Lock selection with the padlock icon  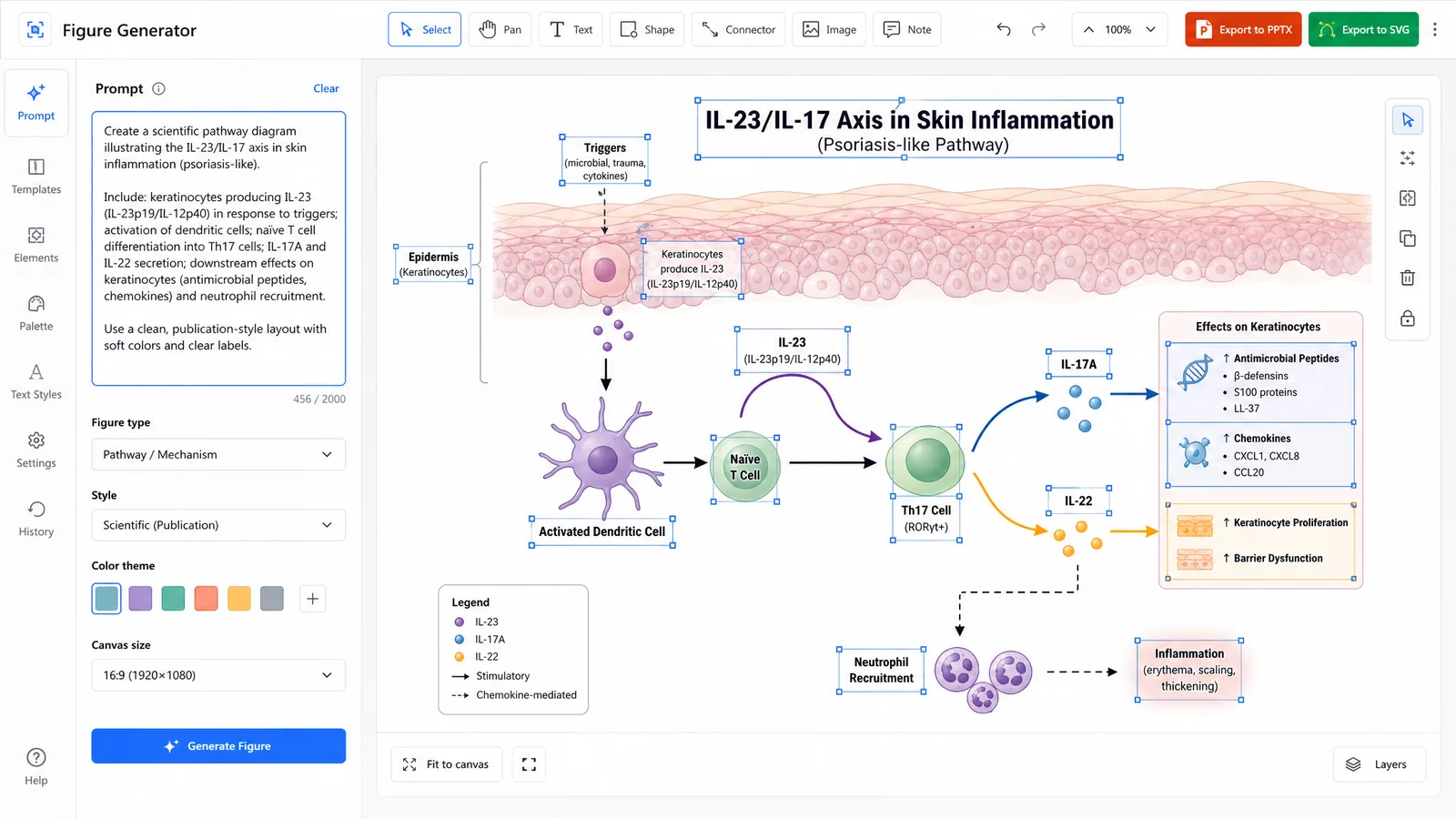click(x=1408, y=318)
